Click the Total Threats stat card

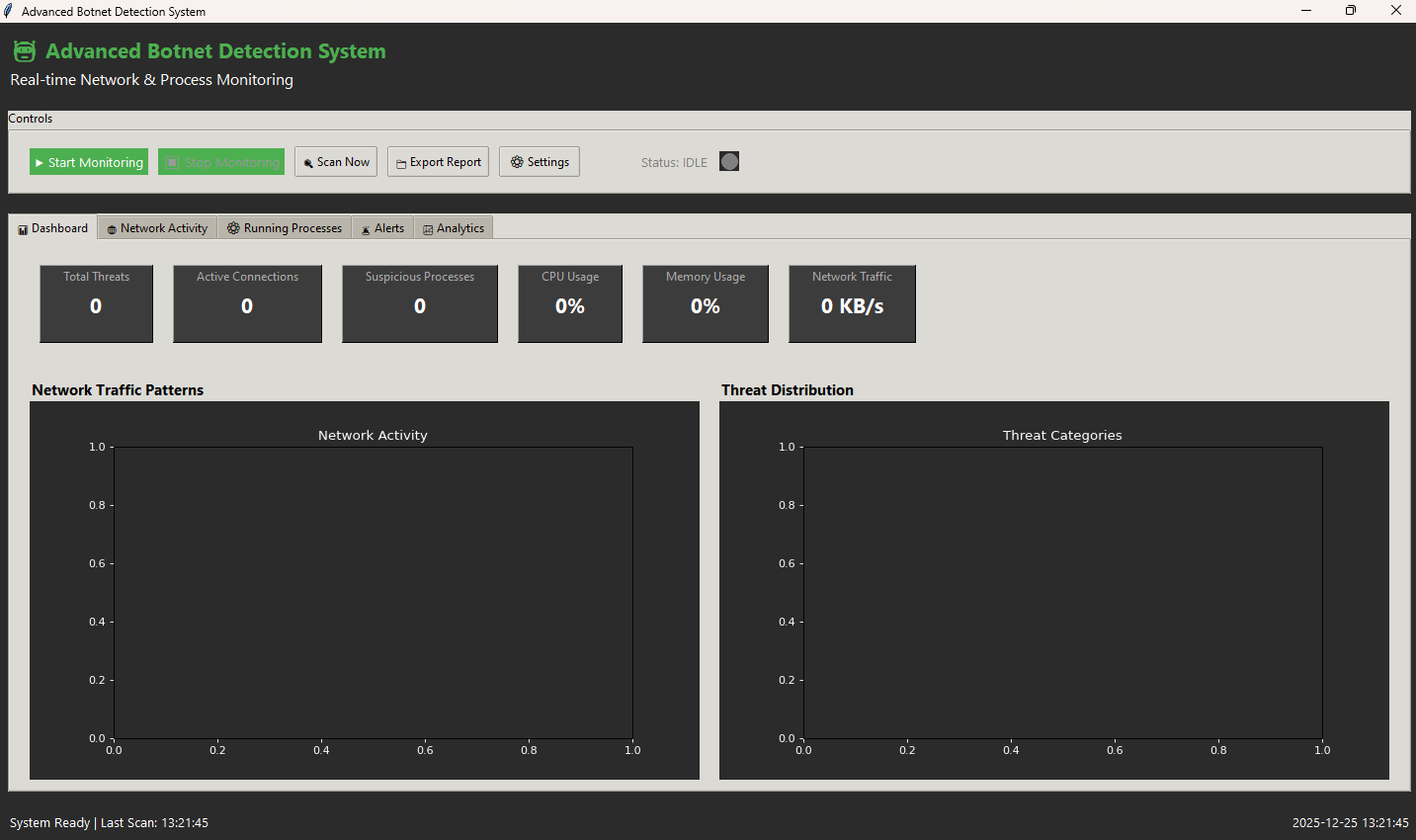[96, 303]
